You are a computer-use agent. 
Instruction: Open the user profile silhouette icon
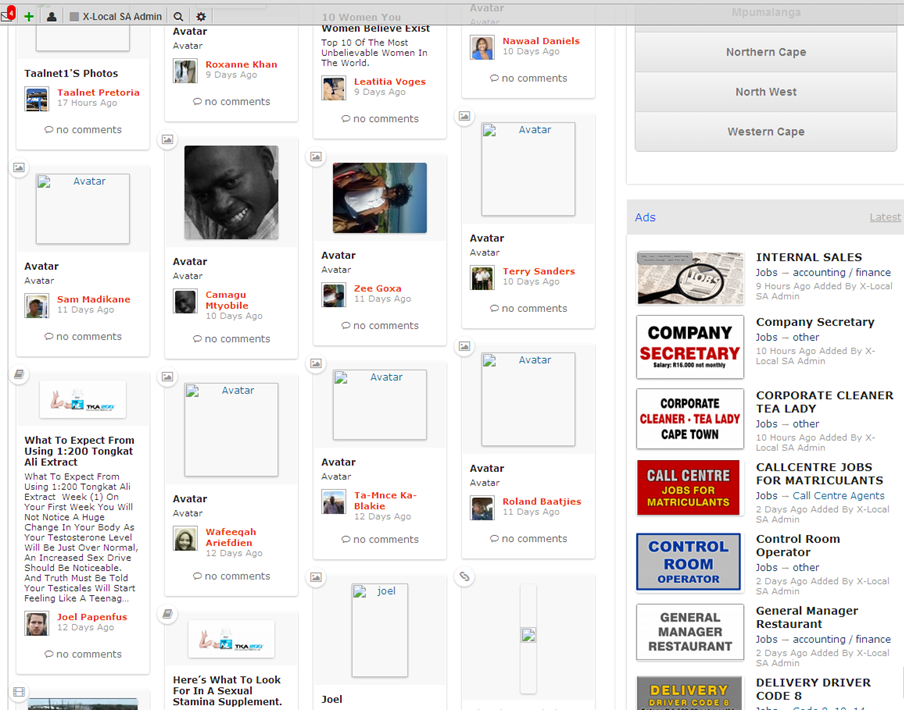click(51, 17)
